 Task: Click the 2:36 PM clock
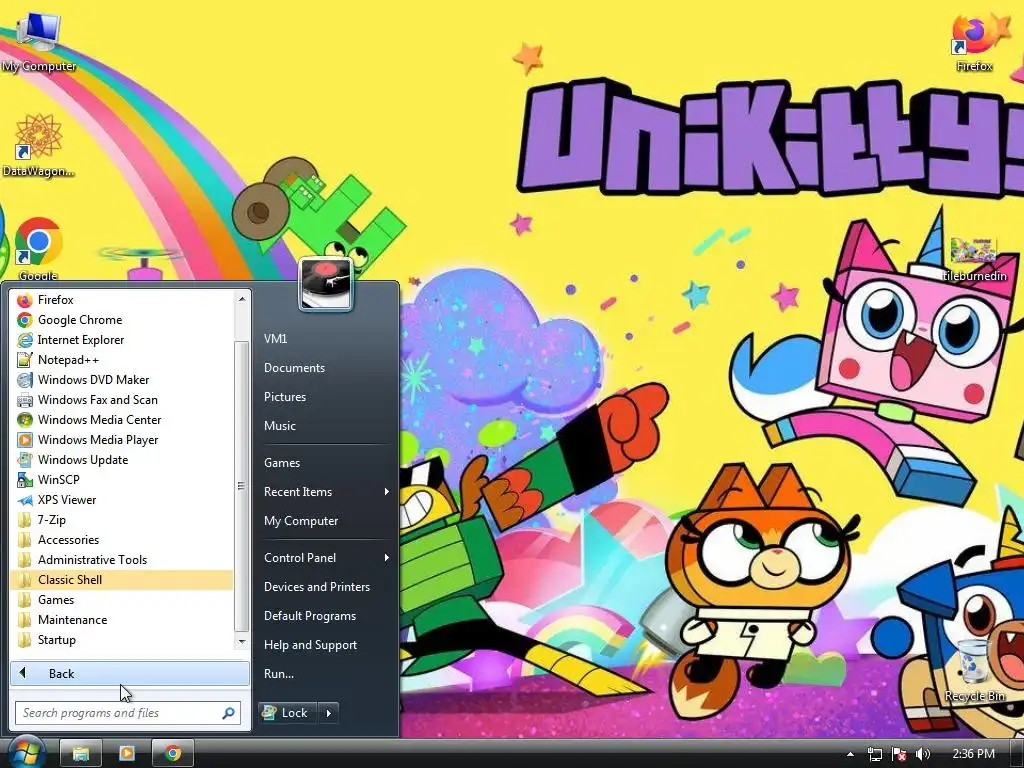(973, 754)
